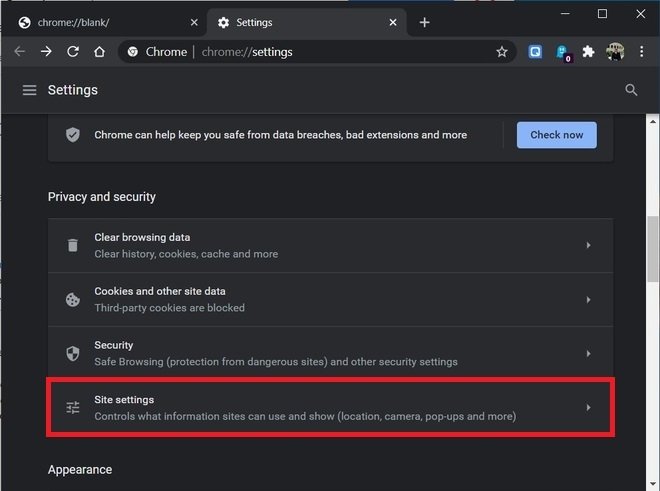Open the ghost extension with badge
The width and height of the screenshot is (660, 491).
[563, 53]
